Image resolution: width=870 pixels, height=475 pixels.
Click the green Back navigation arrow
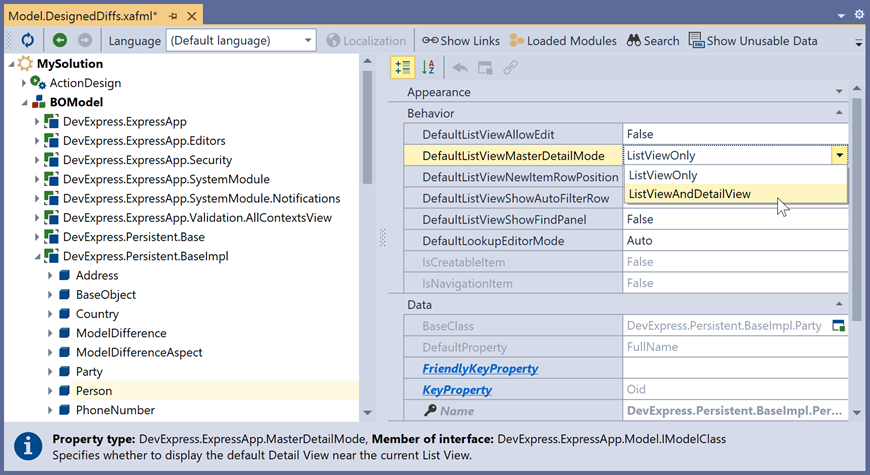pyautogui.click(x=60, y=40)
